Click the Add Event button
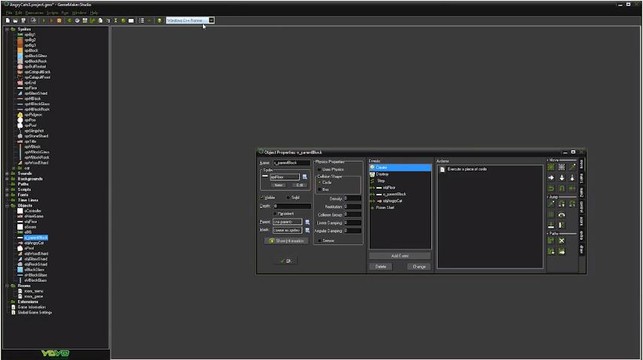The width and height of the screenshot is (643, 360). (x=400, y=256)
